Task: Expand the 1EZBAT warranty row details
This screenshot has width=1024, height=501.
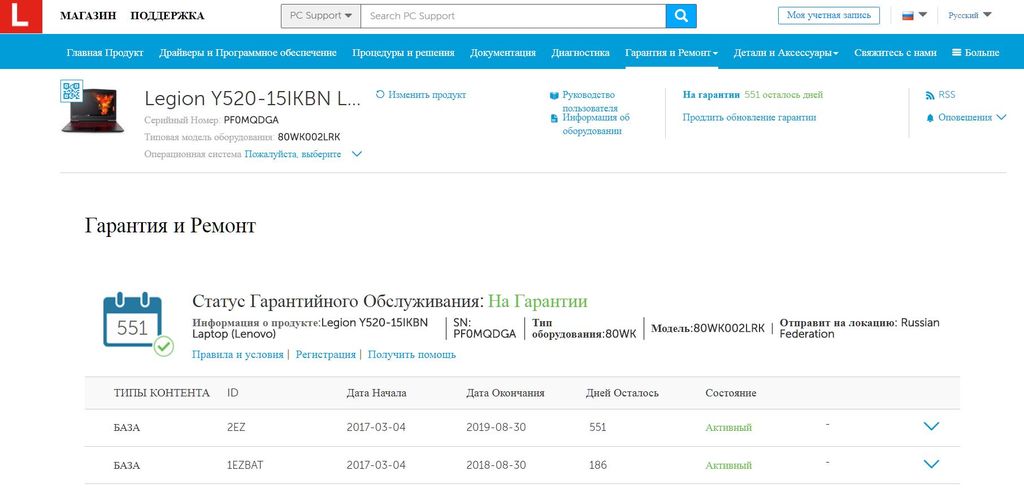Action: pyautogui.click(x=931, y=465)
